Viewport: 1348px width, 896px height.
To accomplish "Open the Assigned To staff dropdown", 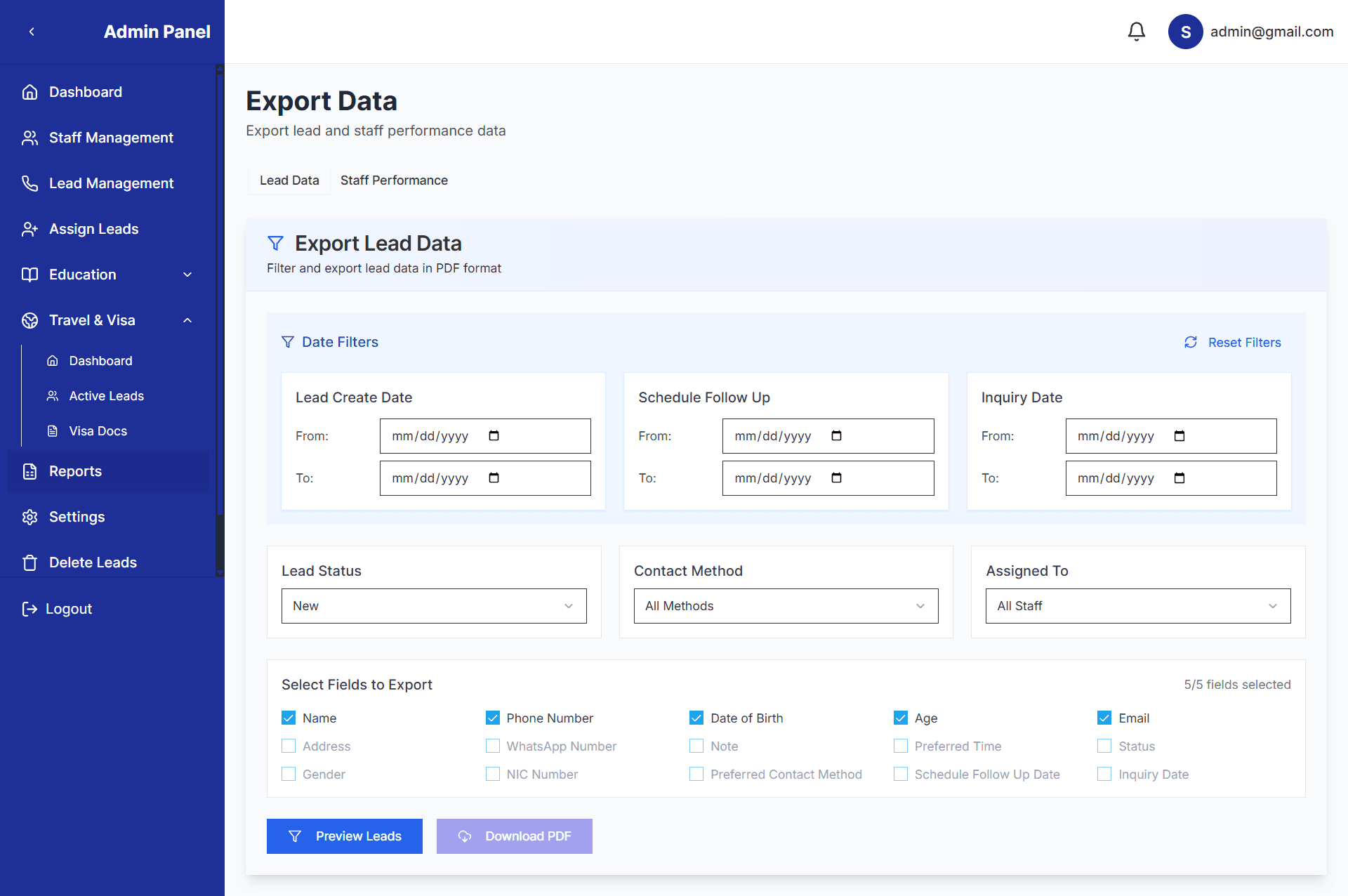I will pyautogui.click(x=1137, y=606).
